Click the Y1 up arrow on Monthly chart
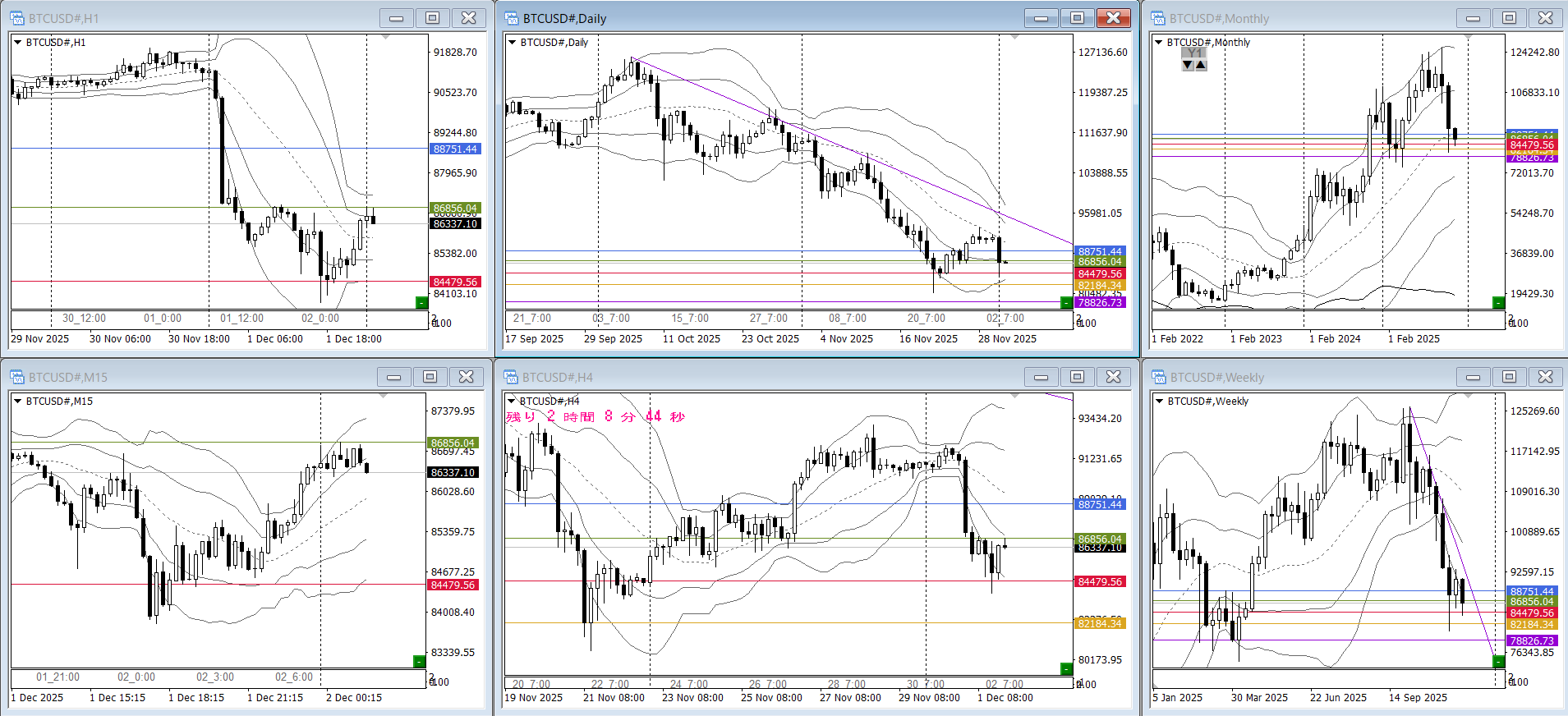1568x716 pixels. 1201,65
